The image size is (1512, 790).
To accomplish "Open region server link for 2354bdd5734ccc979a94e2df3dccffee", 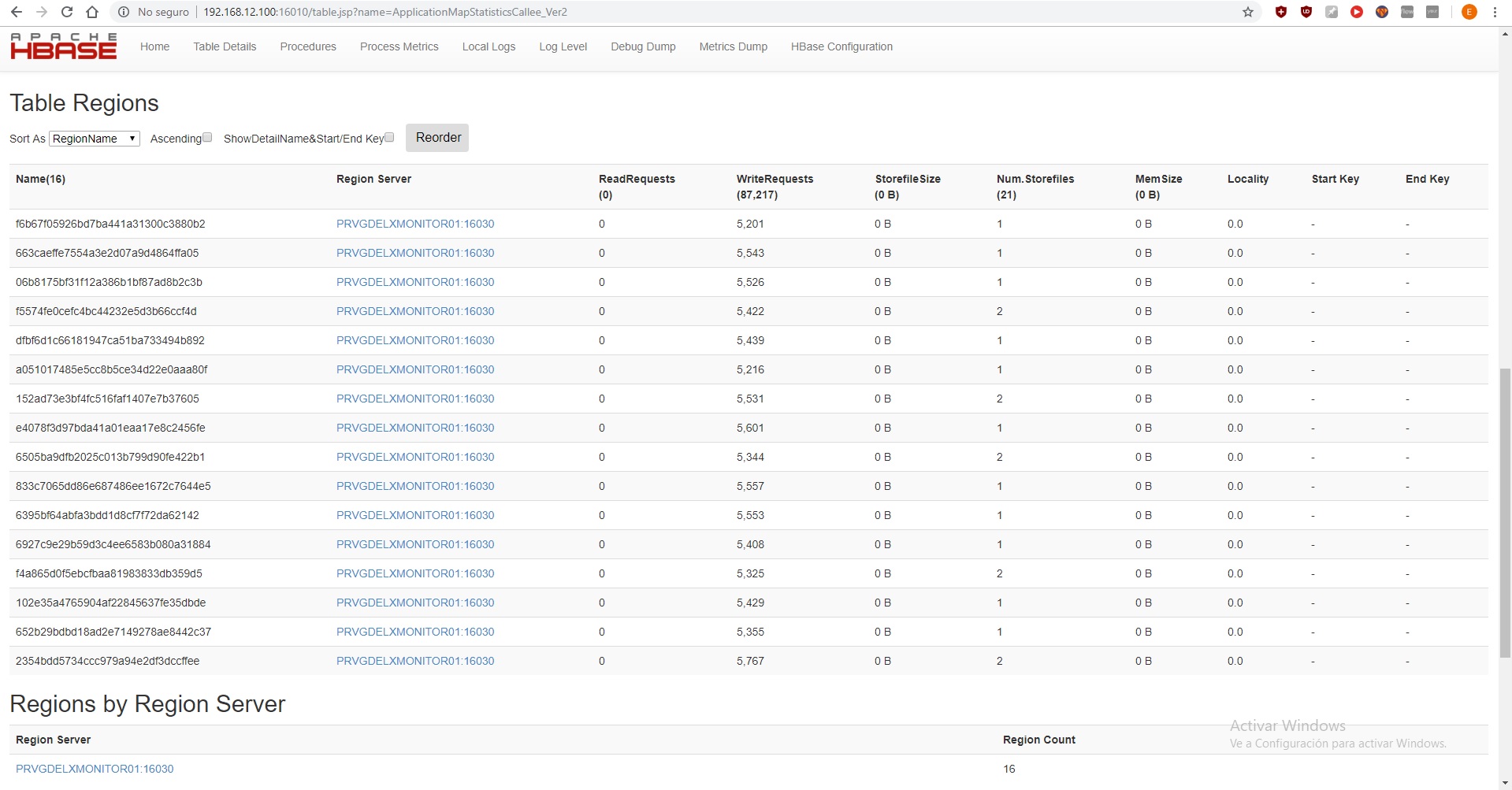I will (x=415, y=661).
